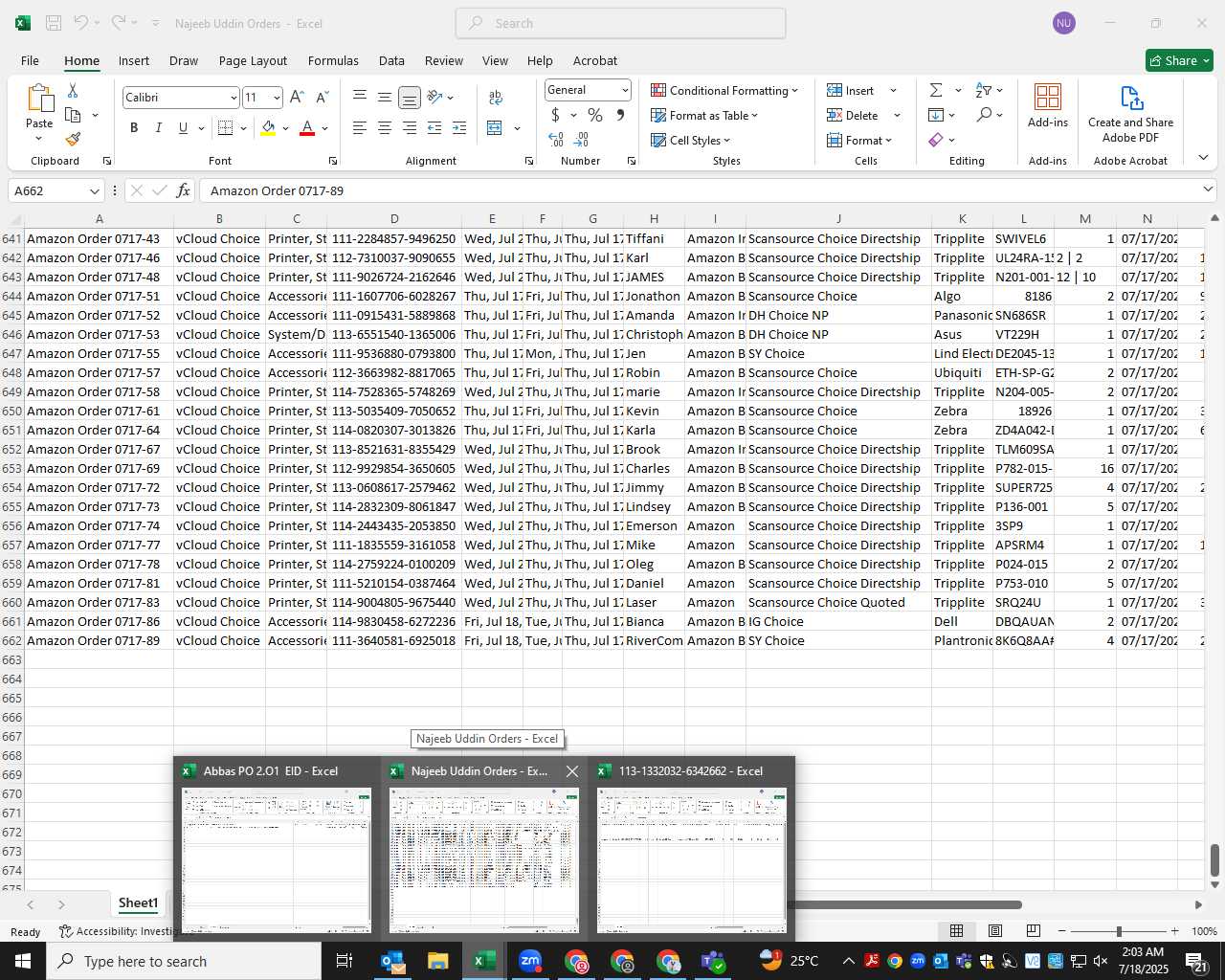Click the Cut scissors icon
The height and width of the screenshot is (980, 1225).
coord(73,91)
